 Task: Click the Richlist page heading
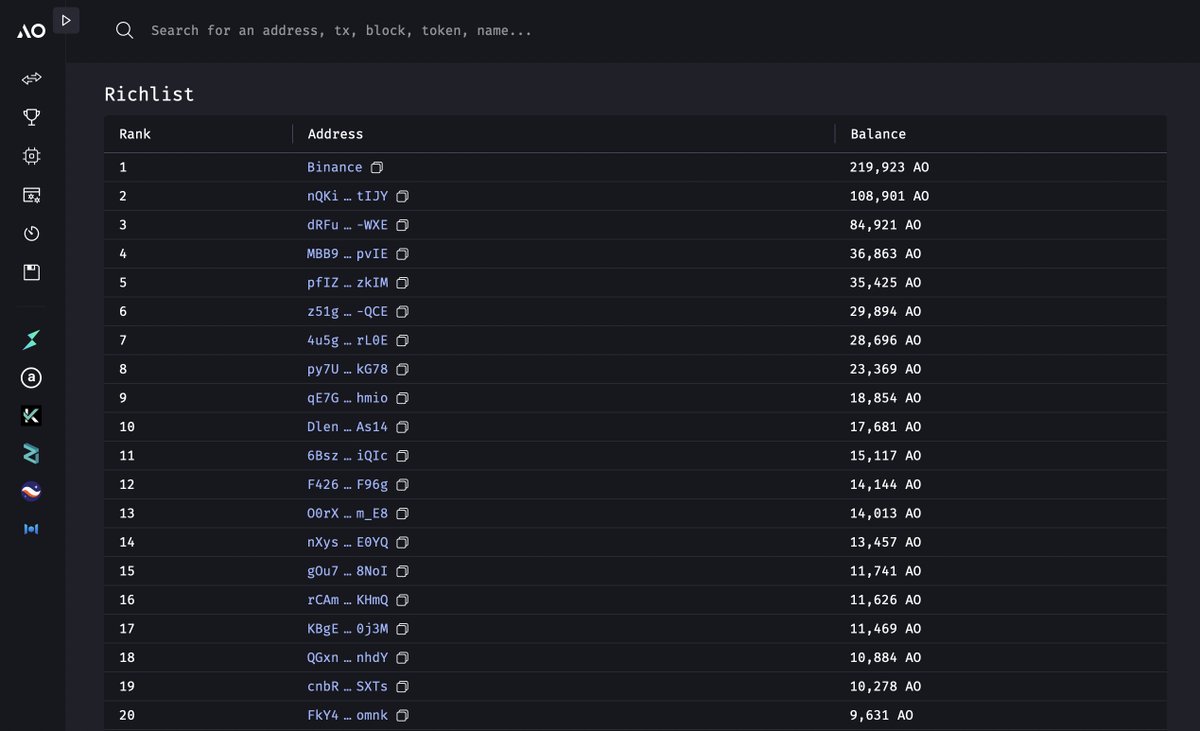point(149,94)
